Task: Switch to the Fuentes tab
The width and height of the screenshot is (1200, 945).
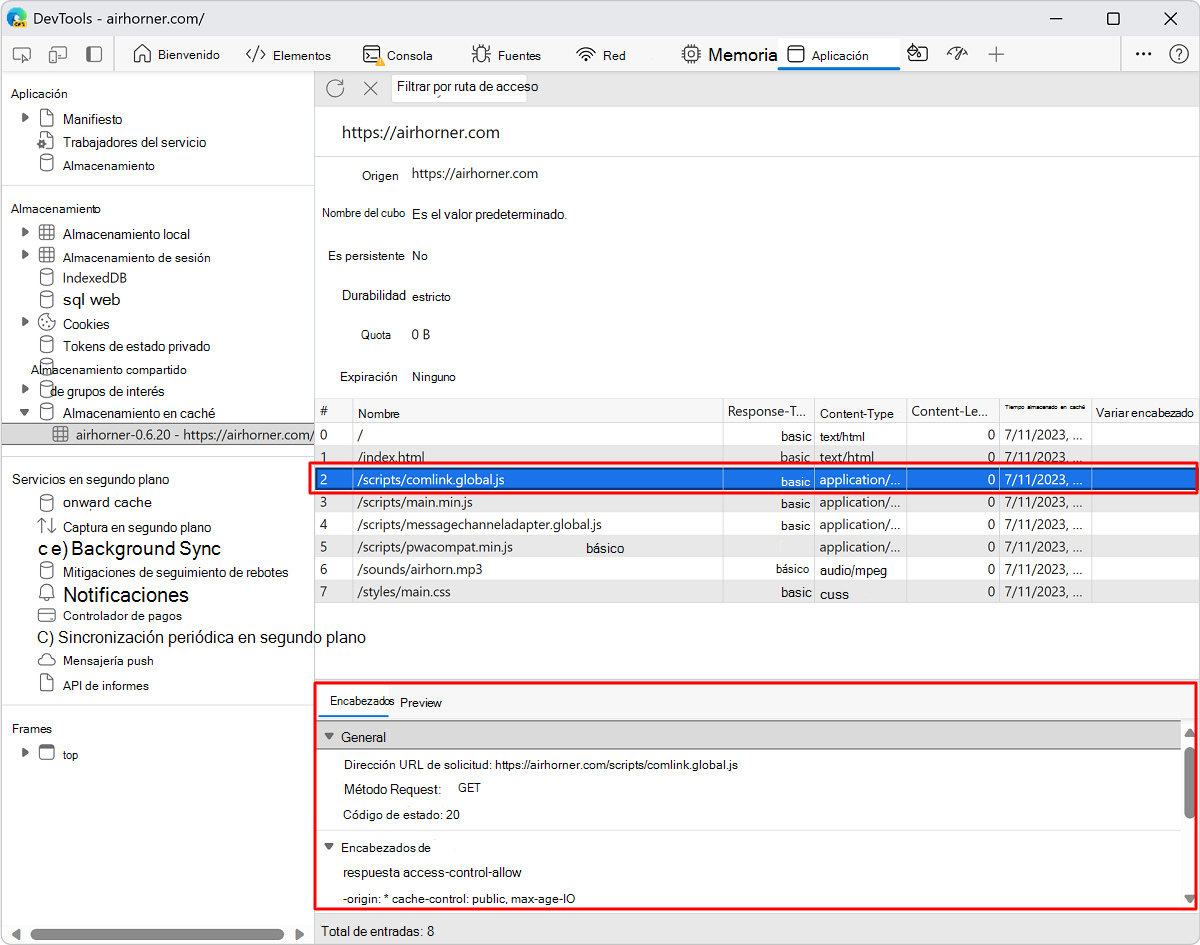Action: (x=506, y=55)
